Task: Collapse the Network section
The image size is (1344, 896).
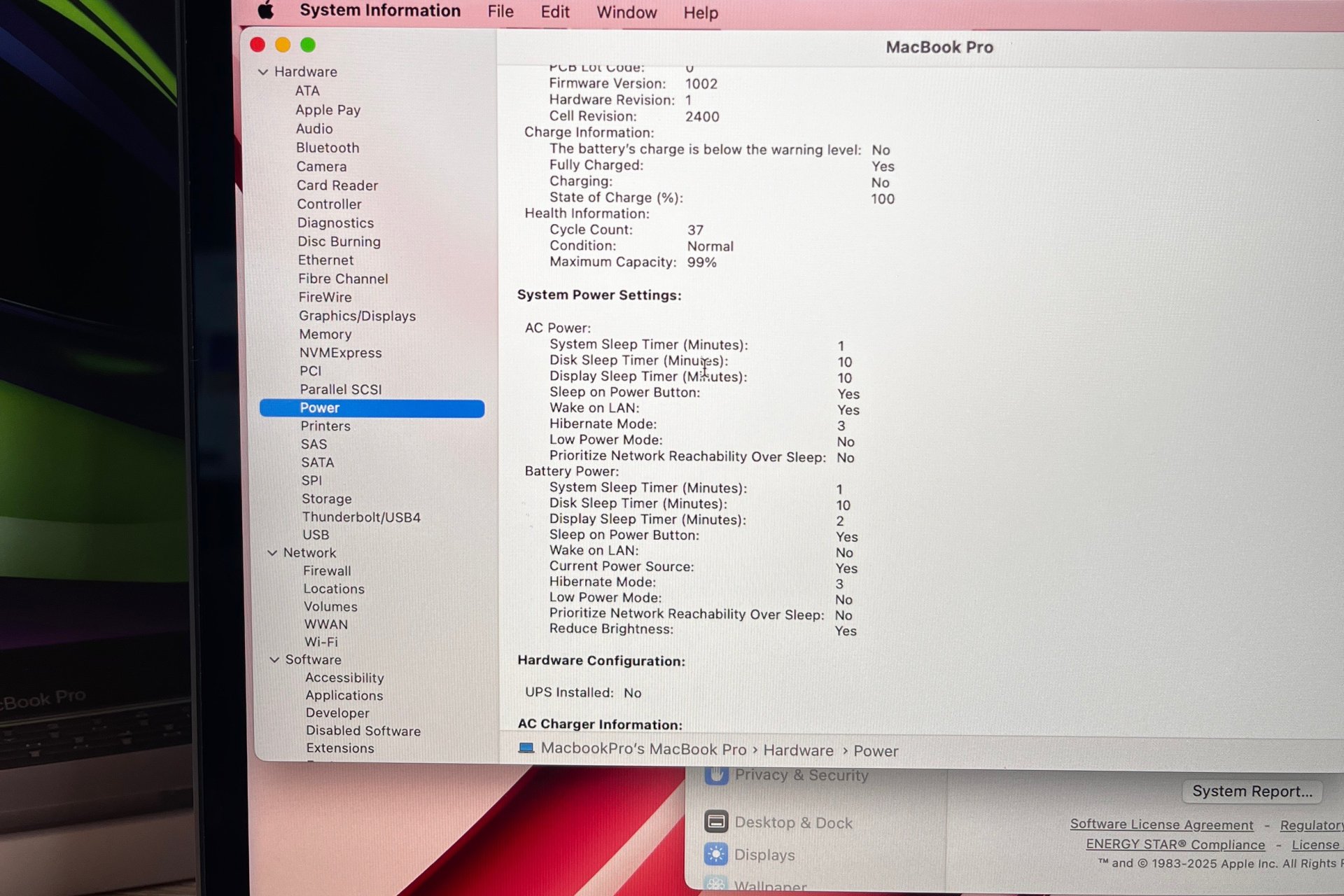Action: point(272,552)
